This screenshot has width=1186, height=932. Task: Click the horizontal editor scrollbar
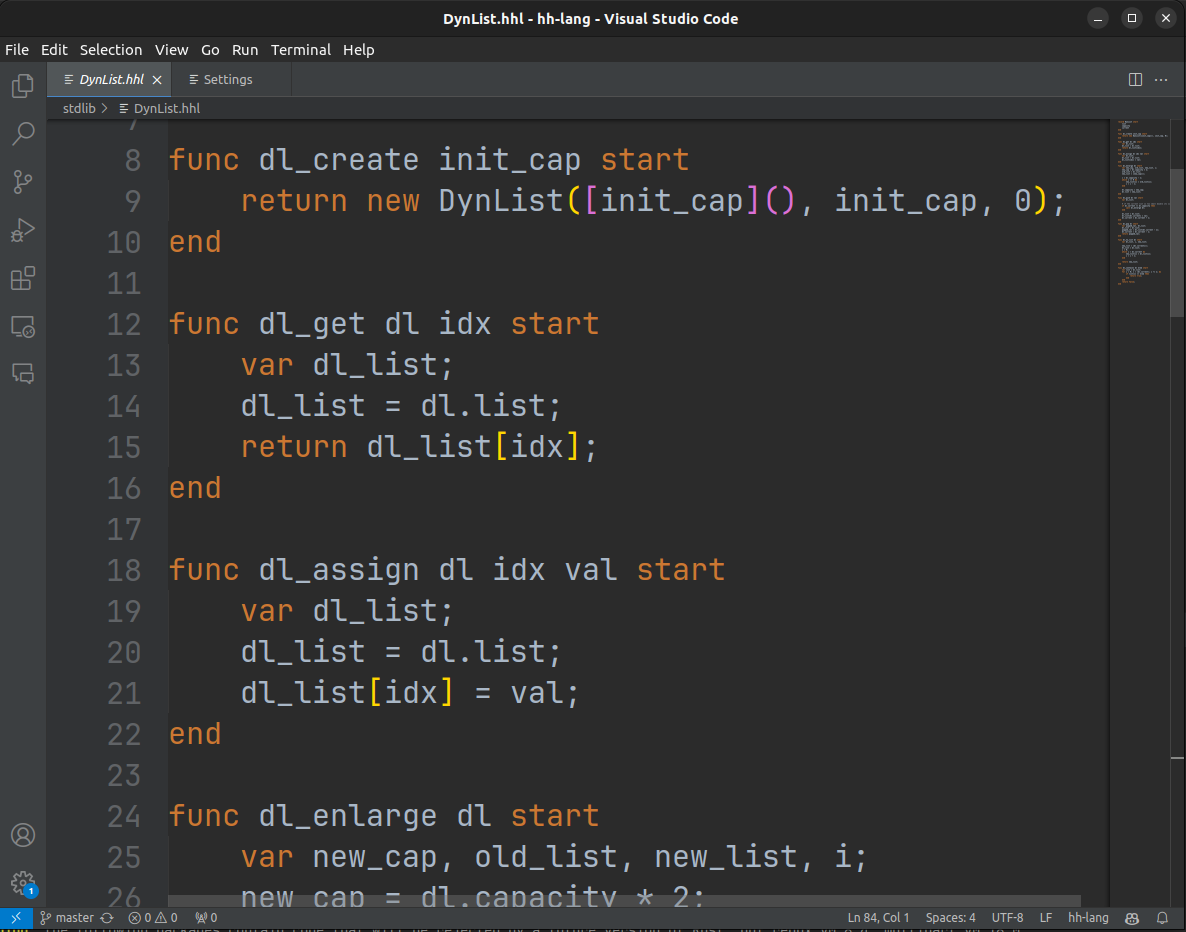click(624, 901)
